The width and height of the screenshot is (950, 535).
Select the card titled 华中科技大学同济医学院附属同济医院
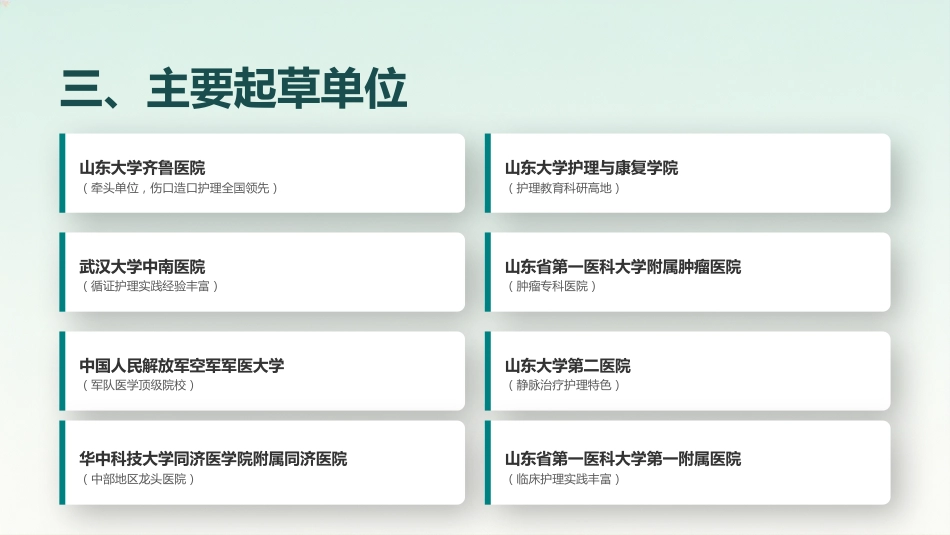(x=262, y=463)
